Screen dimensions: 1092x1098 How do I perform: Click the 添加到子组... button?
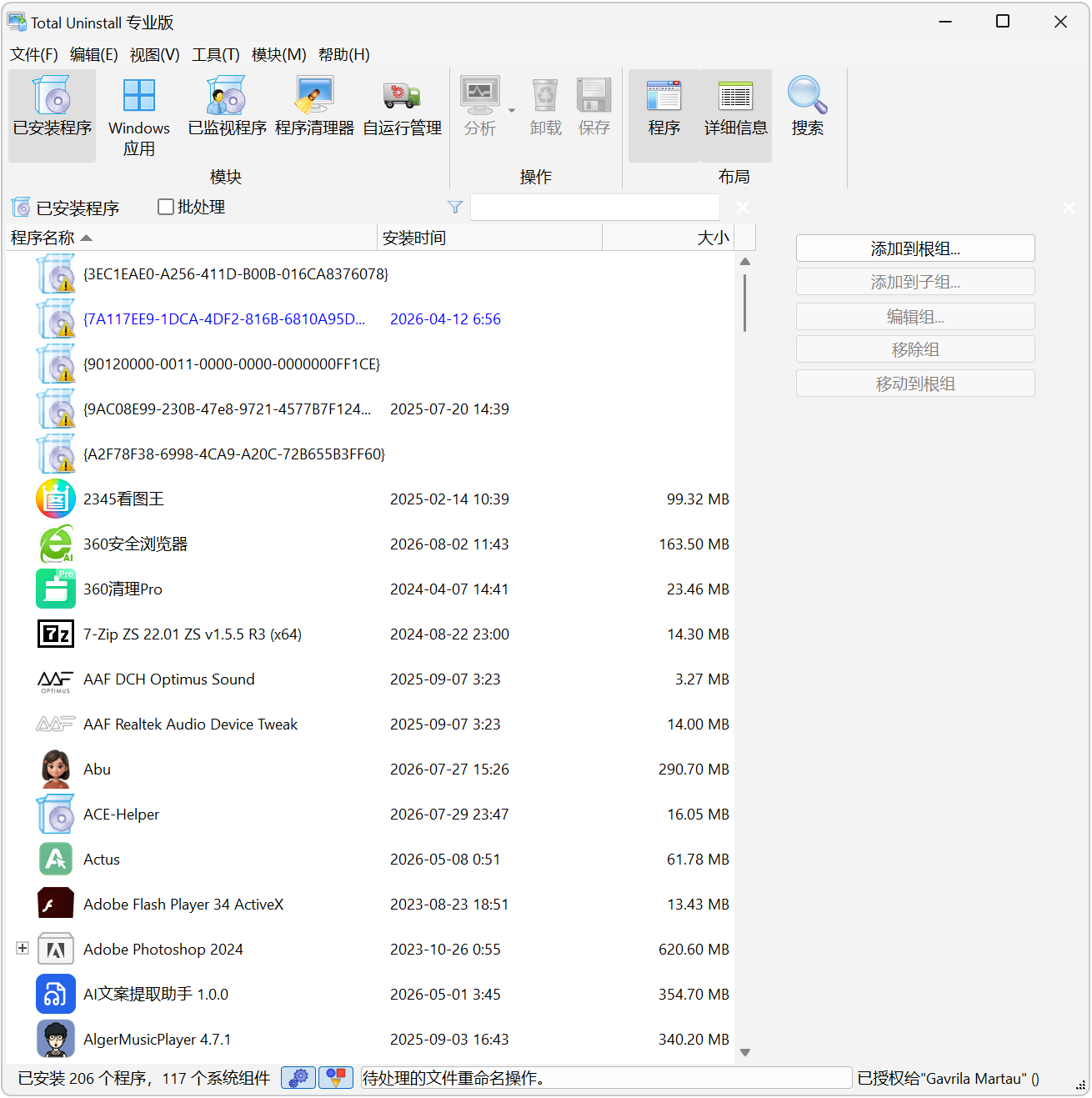click(915, 282)
